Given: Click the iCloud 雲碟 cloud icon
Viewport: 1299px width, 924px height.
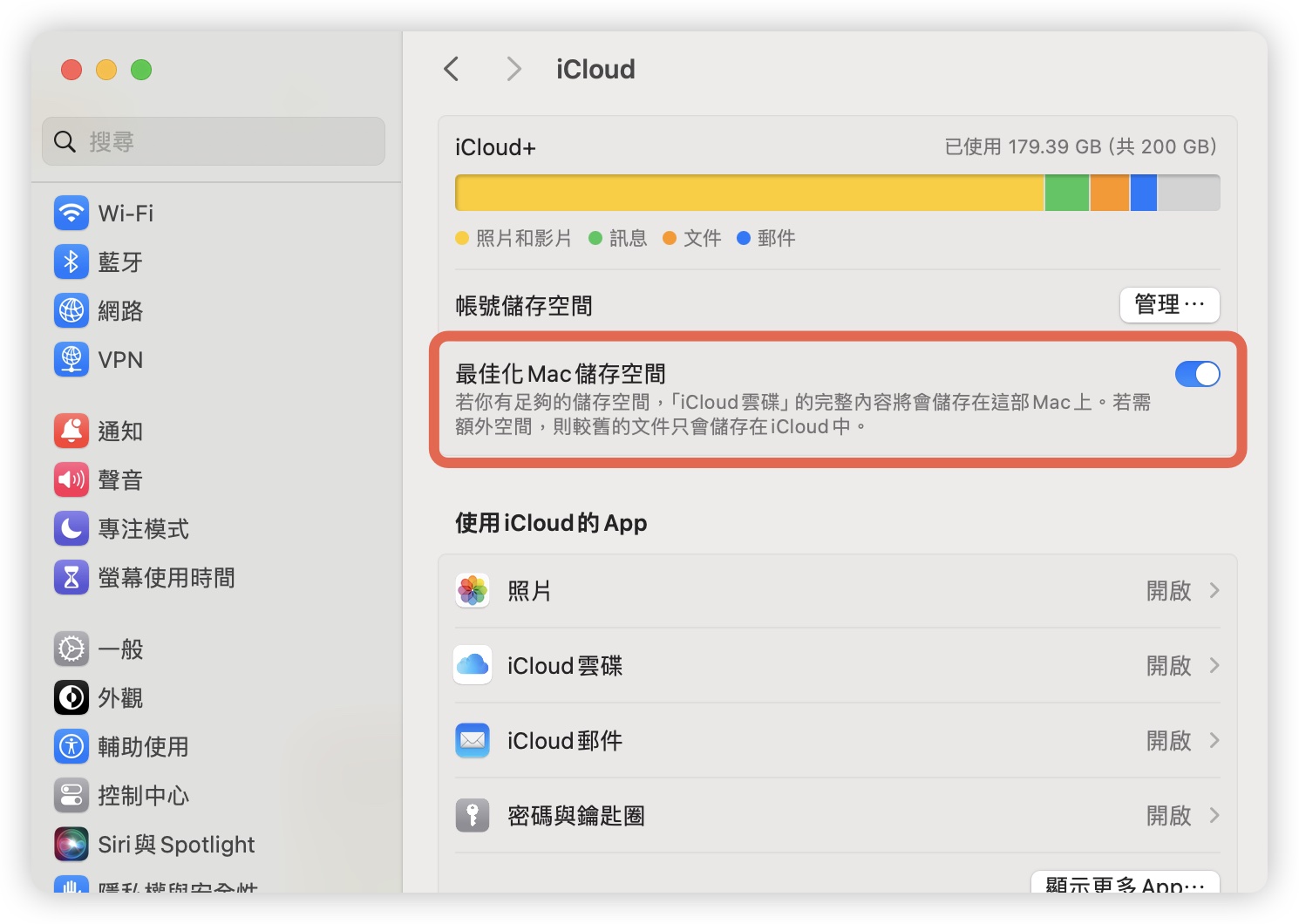Looking at the screenshot, I should pyautogui.click(x=473, y=665).
